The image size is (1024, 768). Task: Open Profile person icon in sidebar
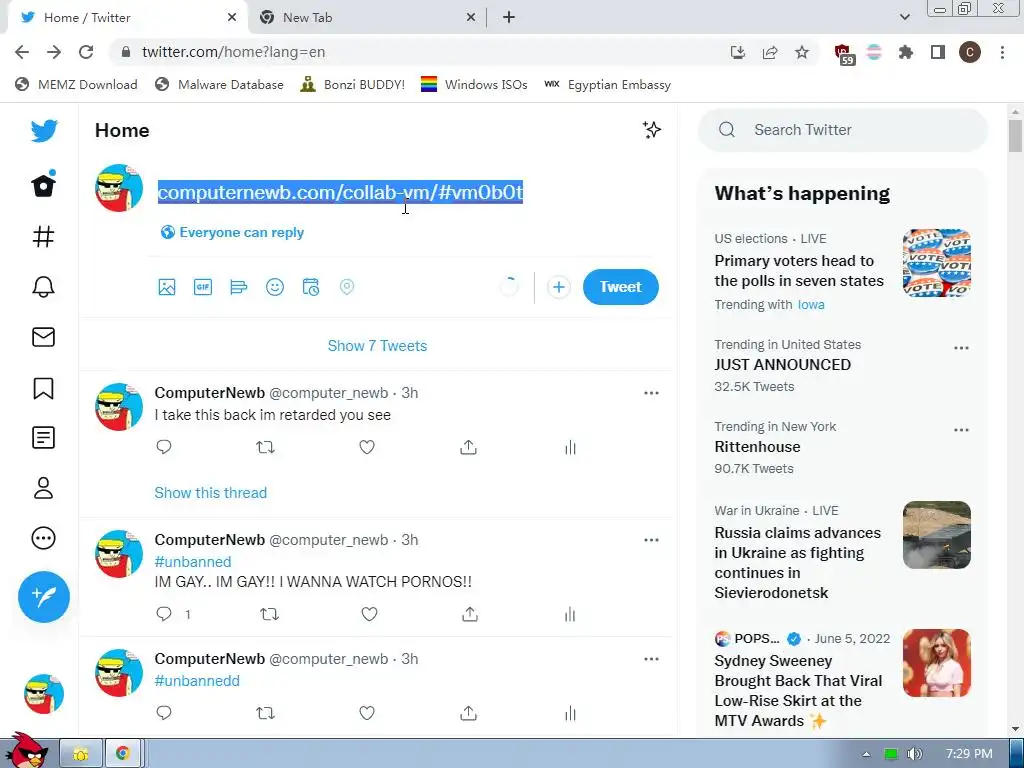[44, 488]
